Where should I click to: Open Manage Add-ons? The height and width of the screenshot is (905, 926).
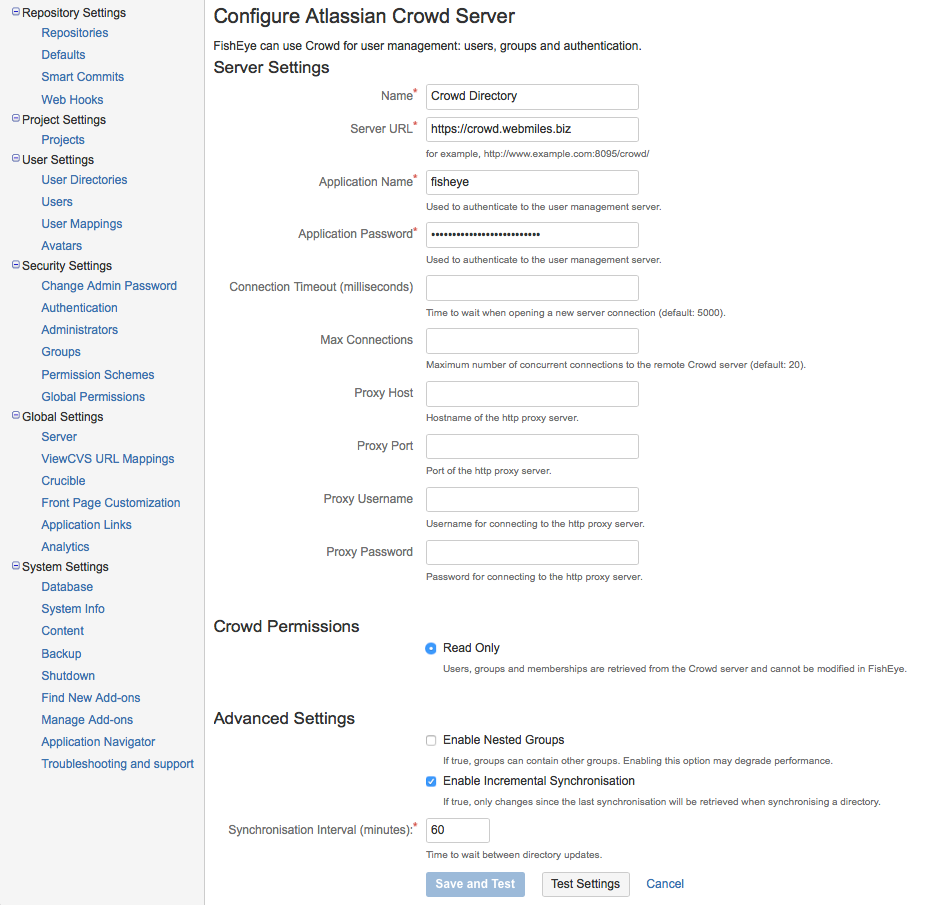[x=87, y=720]
